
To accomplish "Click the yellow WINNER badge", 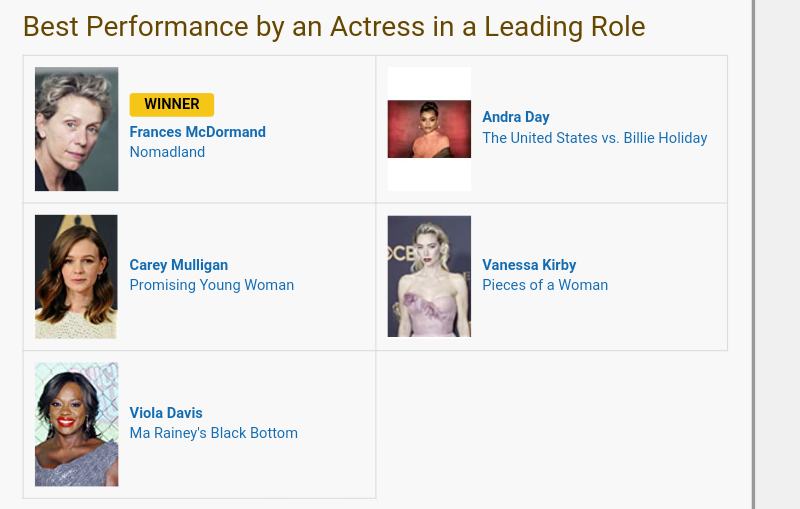I will [171, 104].
